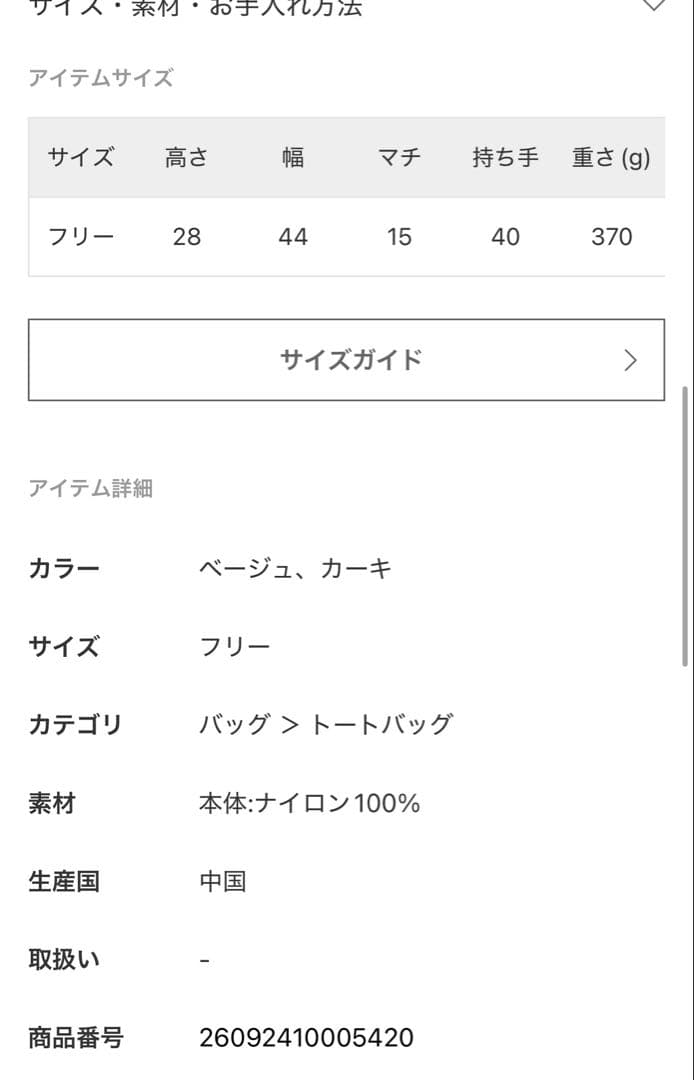694x1080 pixels.
Task: Click the 幅 column header
Action: click(292, 157)
